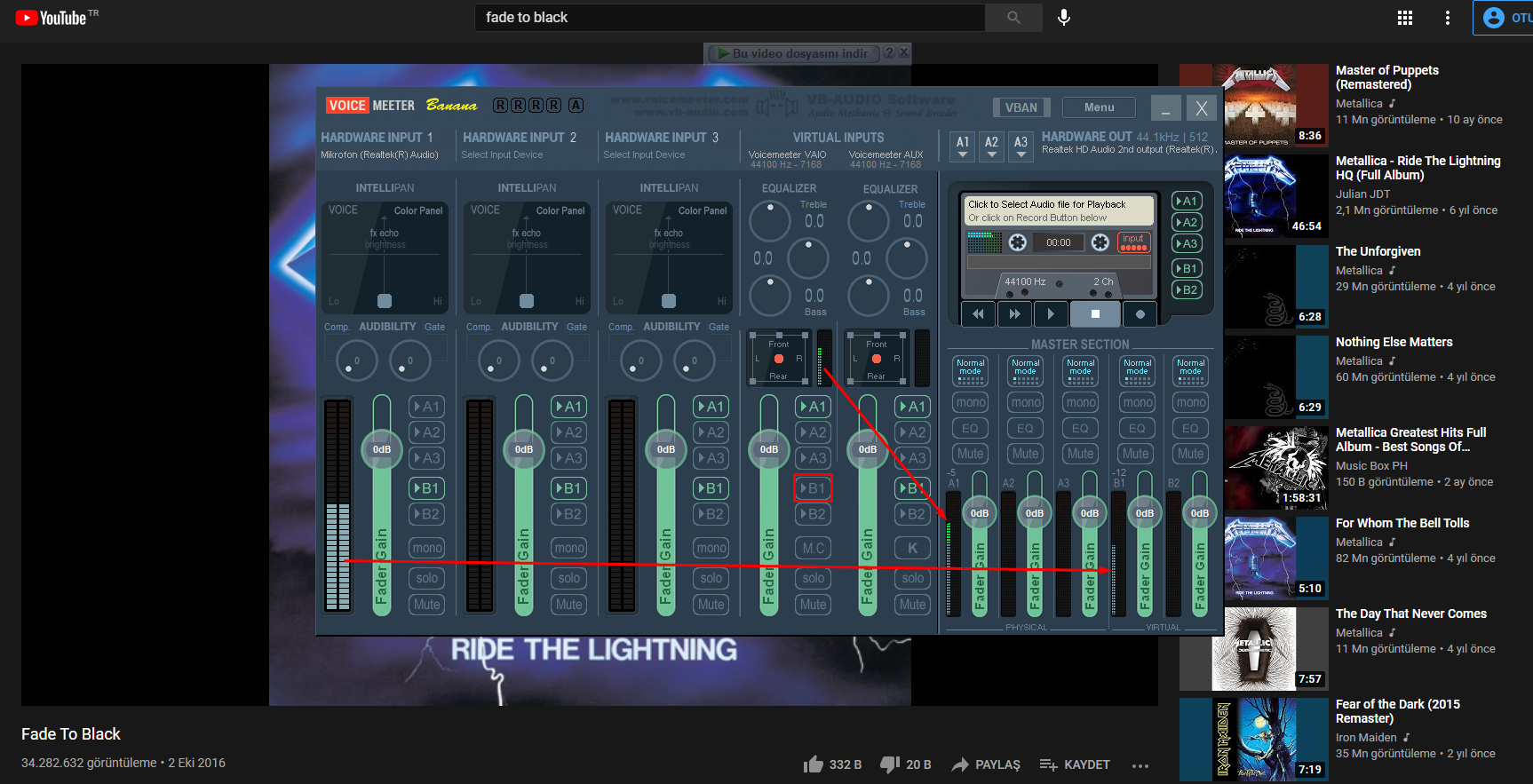
Task: Open 'Nothing Else Matters' video link
Action: tap(1394, 342)
